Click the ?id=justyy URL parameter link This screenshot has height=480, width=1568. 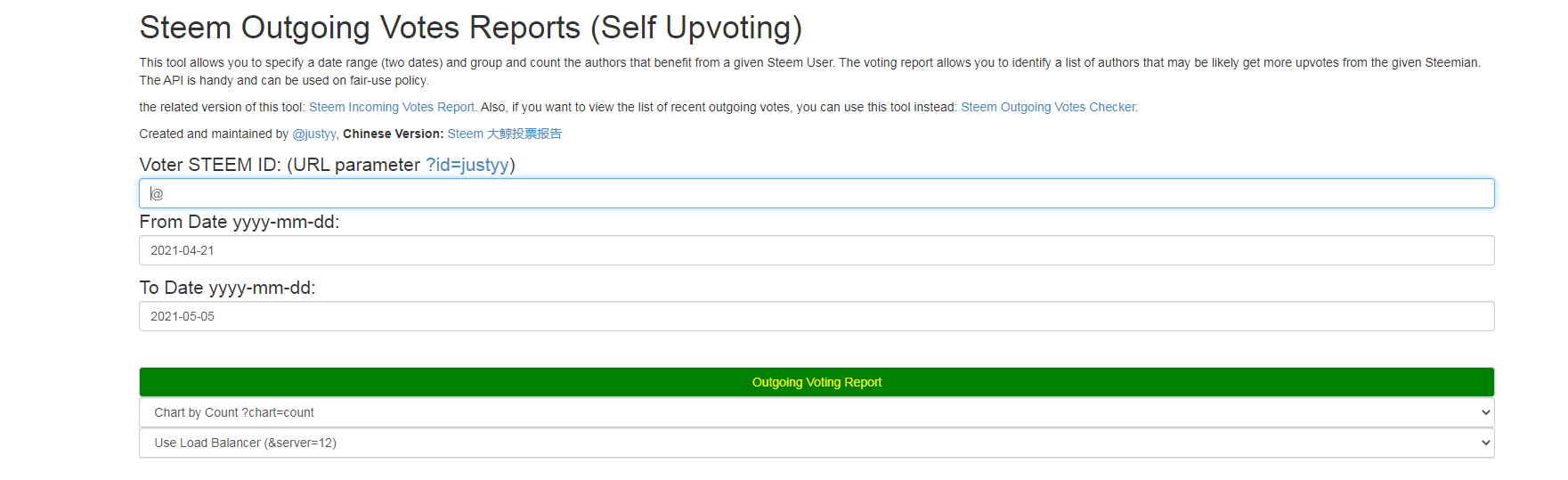click(467, 165)
